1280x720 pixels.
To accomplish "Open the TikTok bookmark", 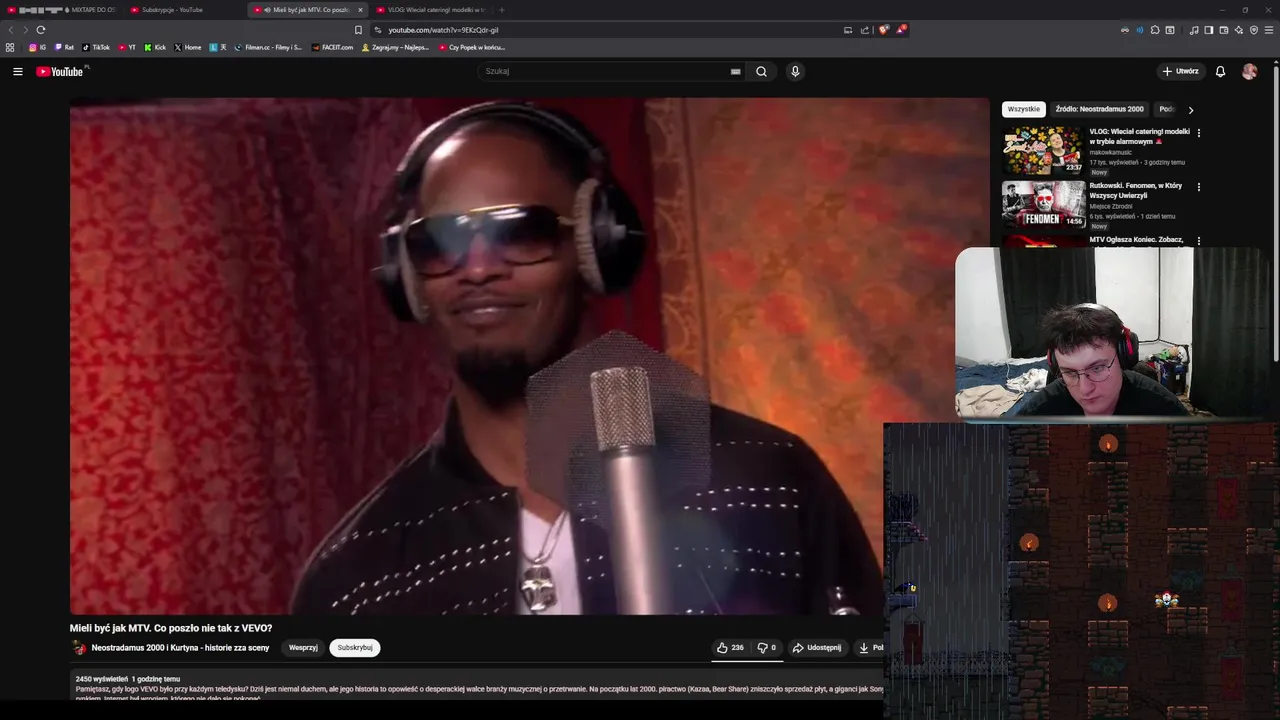I will (96, 47).
